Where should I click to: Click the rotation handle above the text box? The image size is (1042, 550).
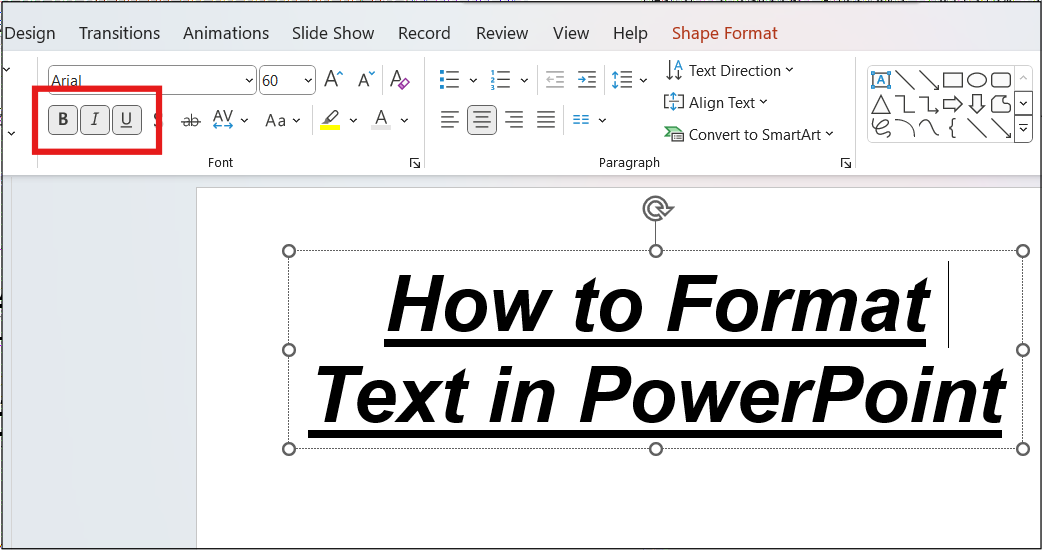[657, 209]
